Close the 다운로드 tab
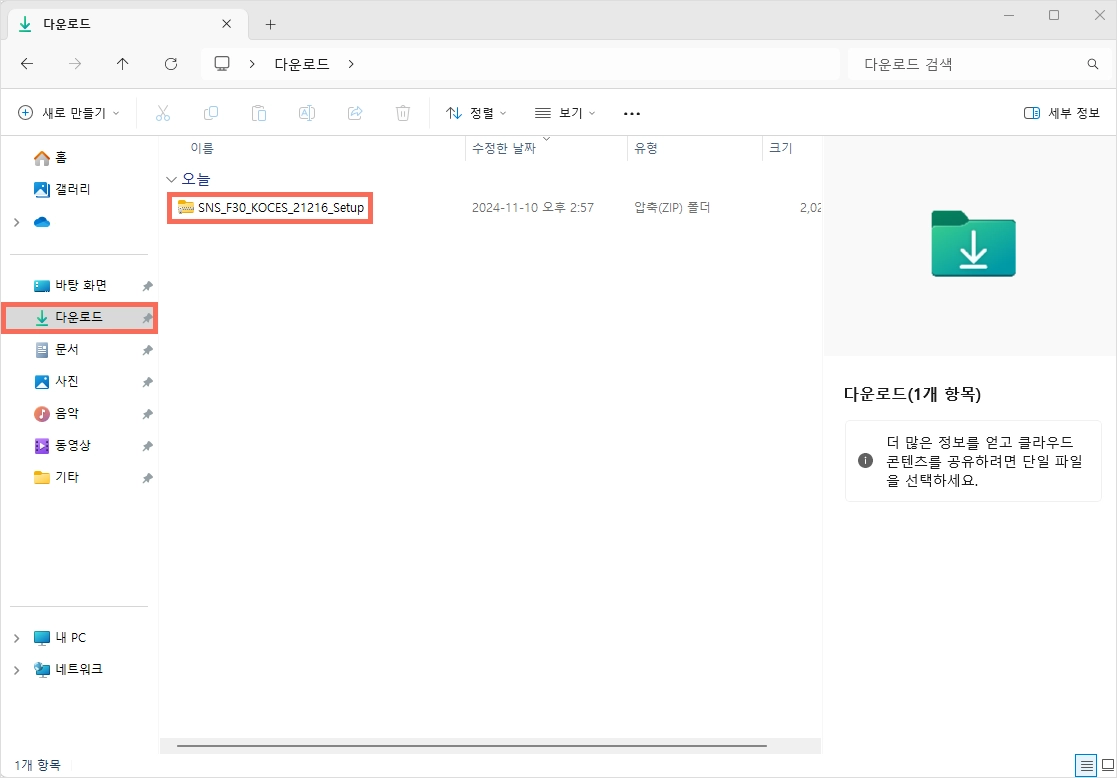The image size is (1117, 778). point(227,24)
